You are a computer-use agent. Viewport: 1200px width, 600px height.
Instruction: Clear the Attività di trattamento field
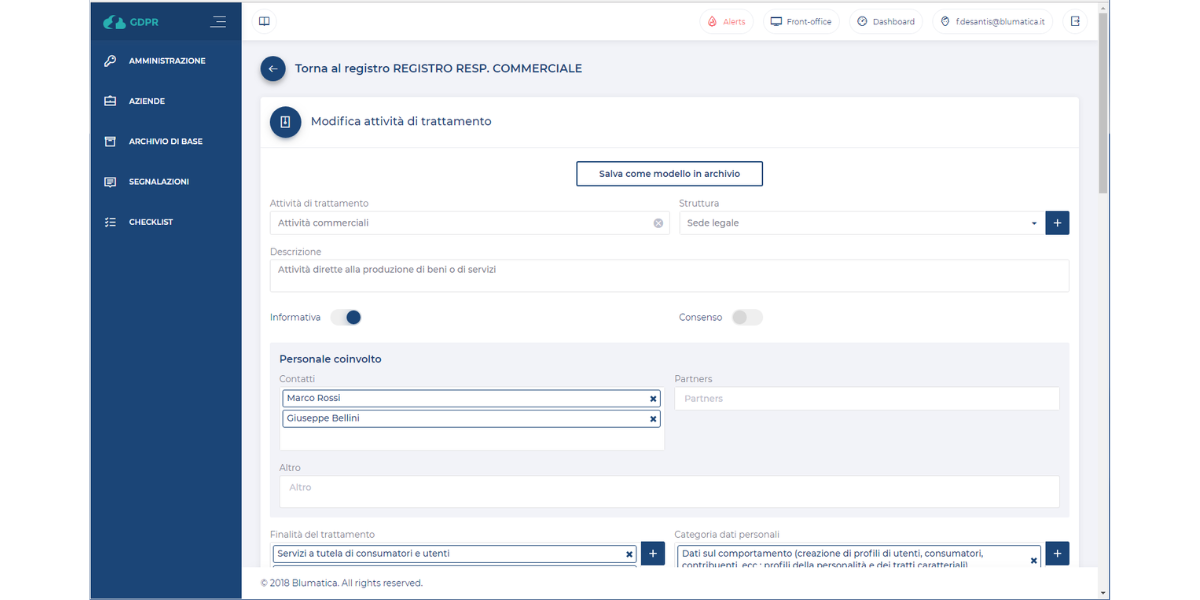coord(658,223)
